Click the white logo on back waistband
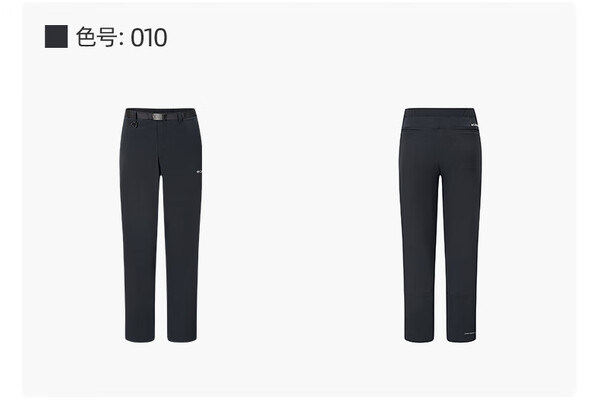 474,125
